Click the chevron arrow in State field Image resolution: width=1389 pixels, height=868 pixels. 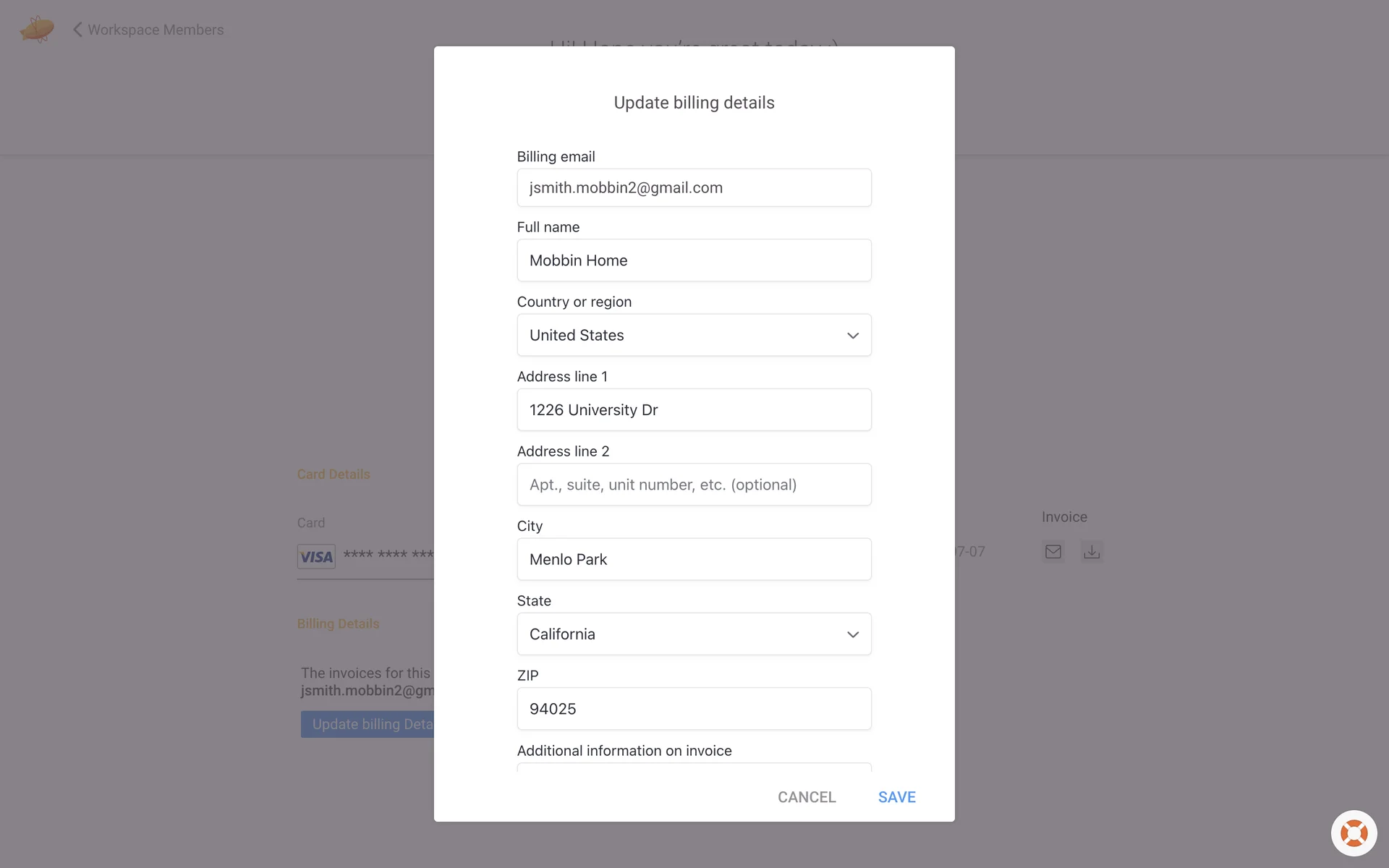coord(853,634)
